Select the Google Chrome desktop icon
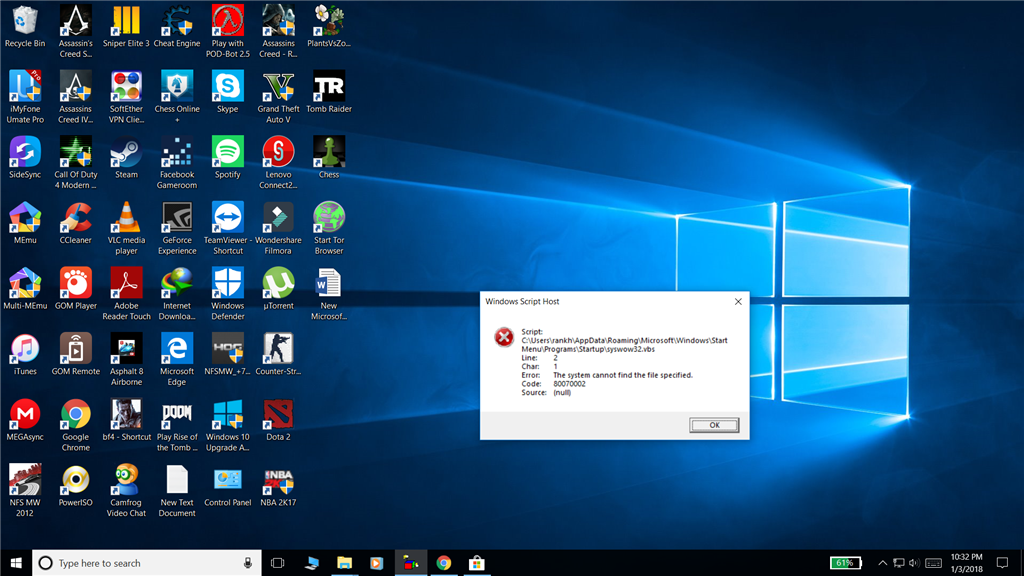Screen dimensions: 1024x576 point(76,424)
